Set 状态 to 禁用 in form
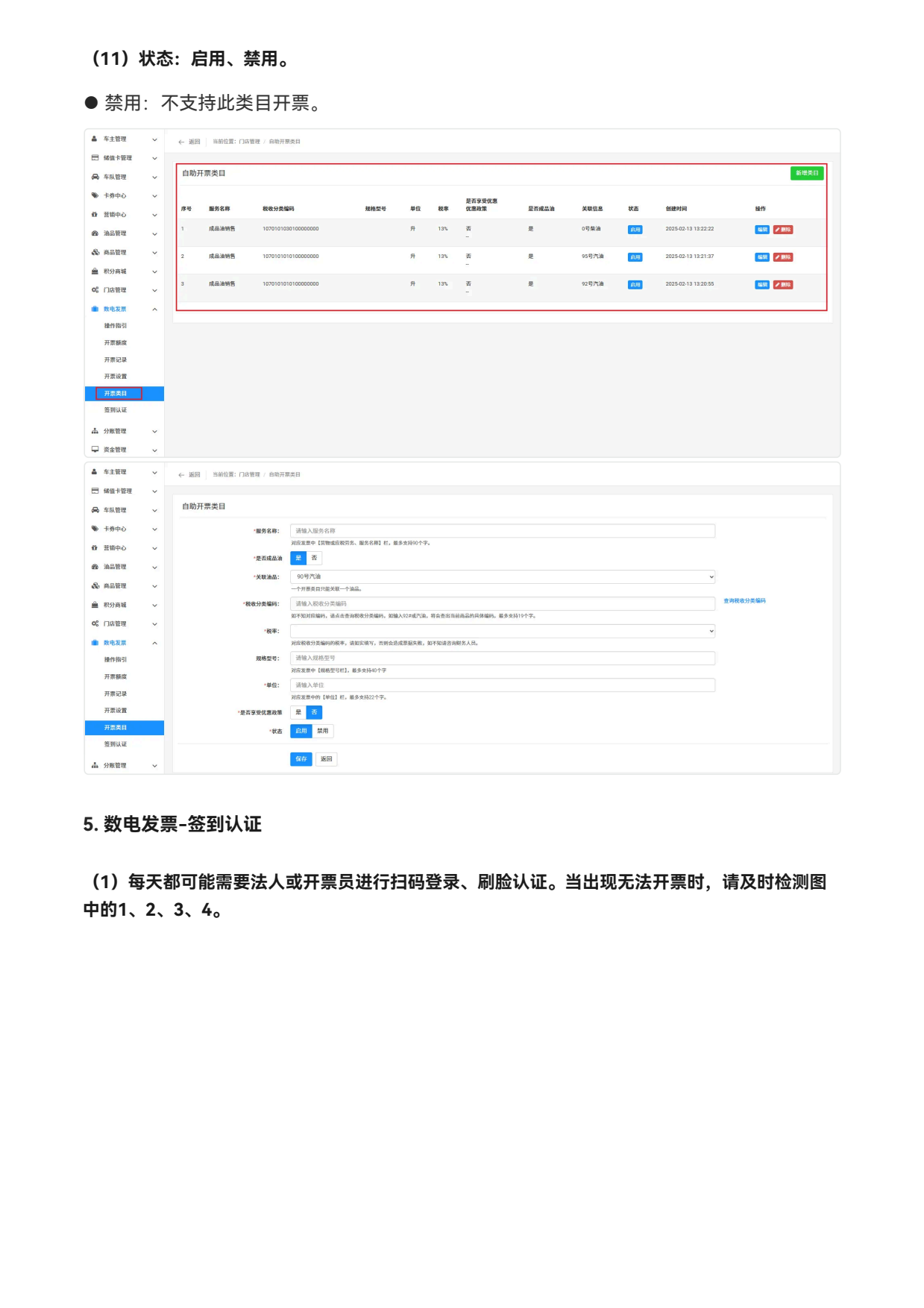The height and width of the screenshot is (1308, 924). (323, 731)
